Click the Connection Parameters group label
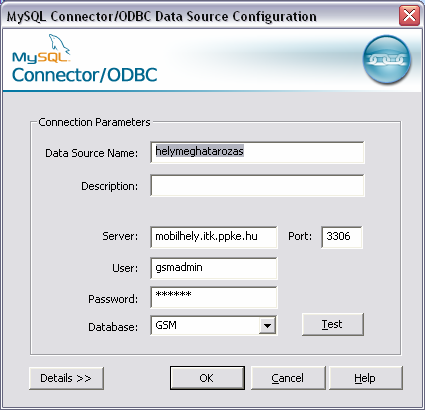Image resolution: width=425 pixels, height=410 pixels. tap(94, 122)
